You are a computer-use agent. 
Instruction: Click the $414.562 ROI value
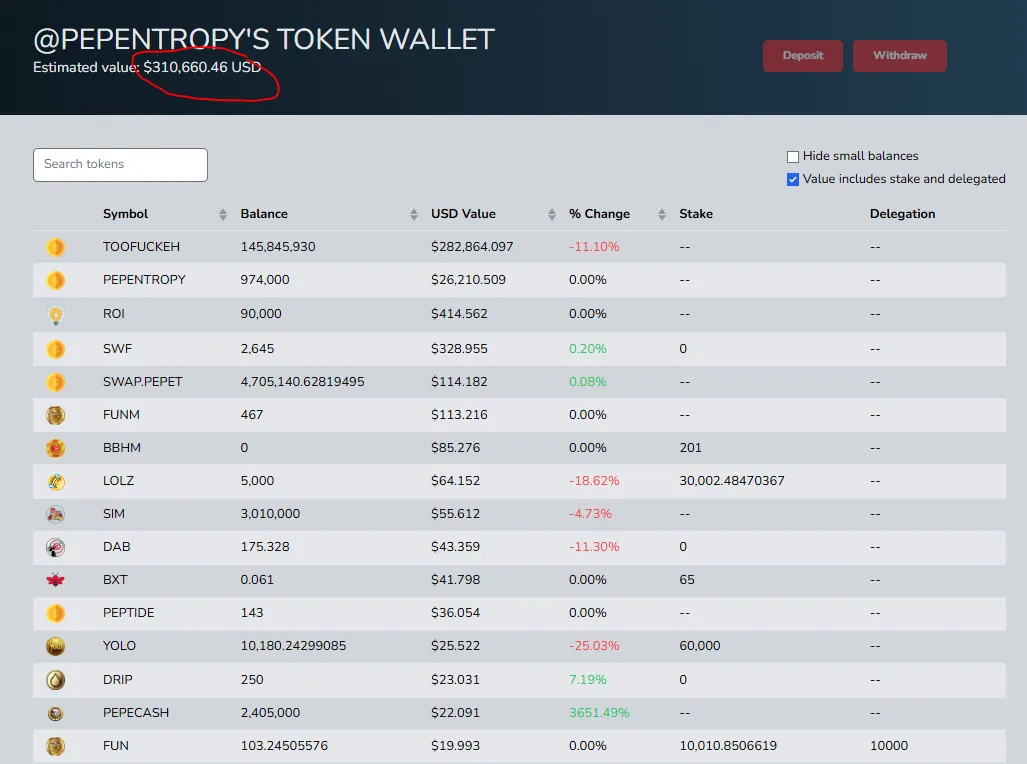click(x=459, y=314)
